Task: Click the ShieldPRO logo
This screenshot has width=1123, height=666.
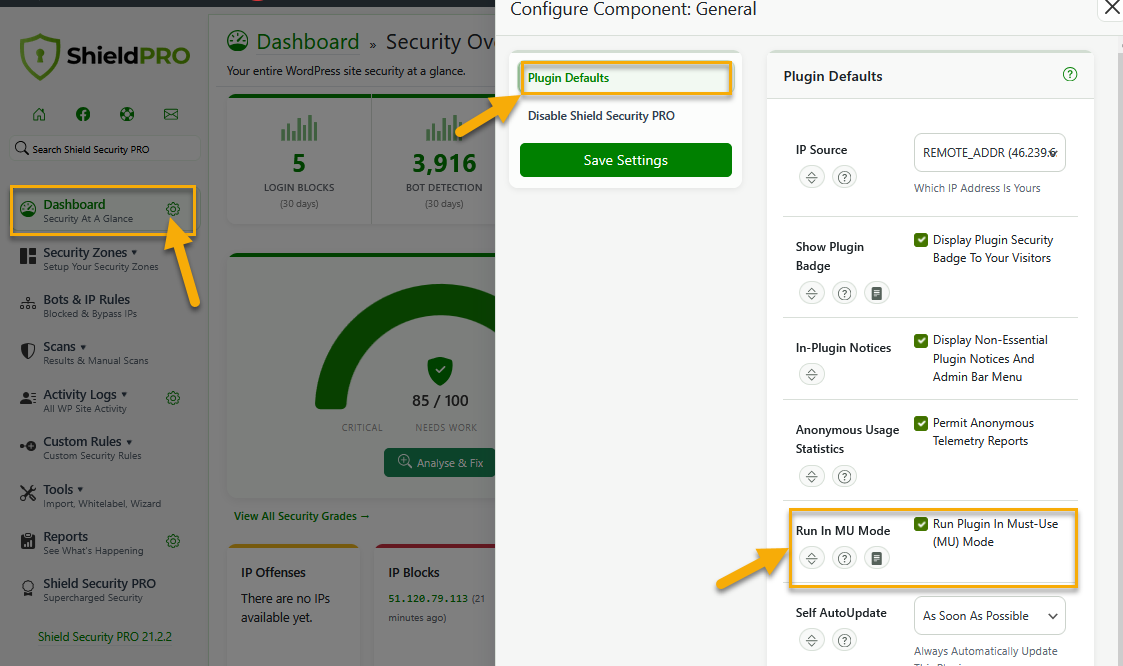Action: coord(105,56)
